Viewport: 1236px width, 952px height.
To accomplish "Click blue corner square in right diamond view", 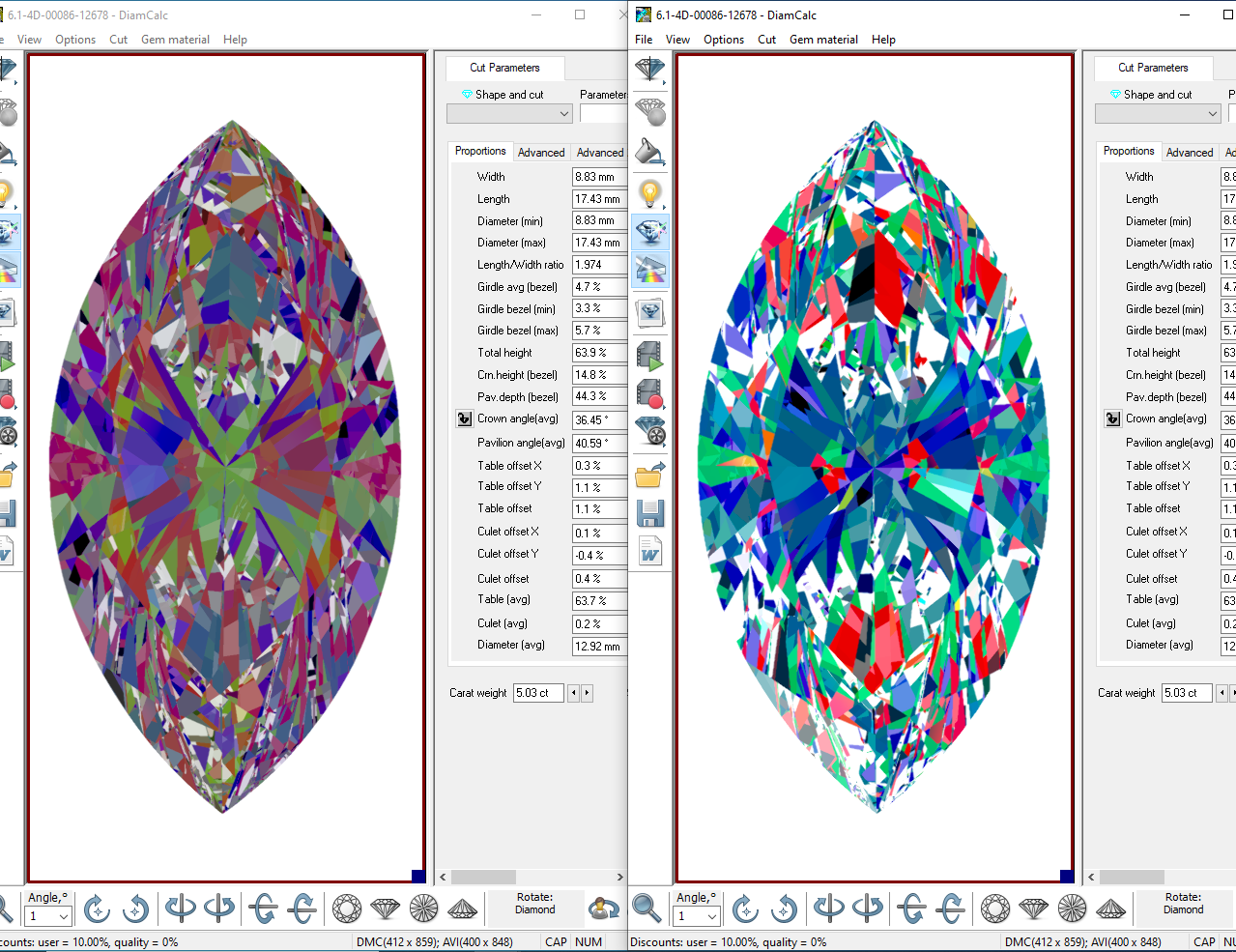I will [x=1066, y=876].
